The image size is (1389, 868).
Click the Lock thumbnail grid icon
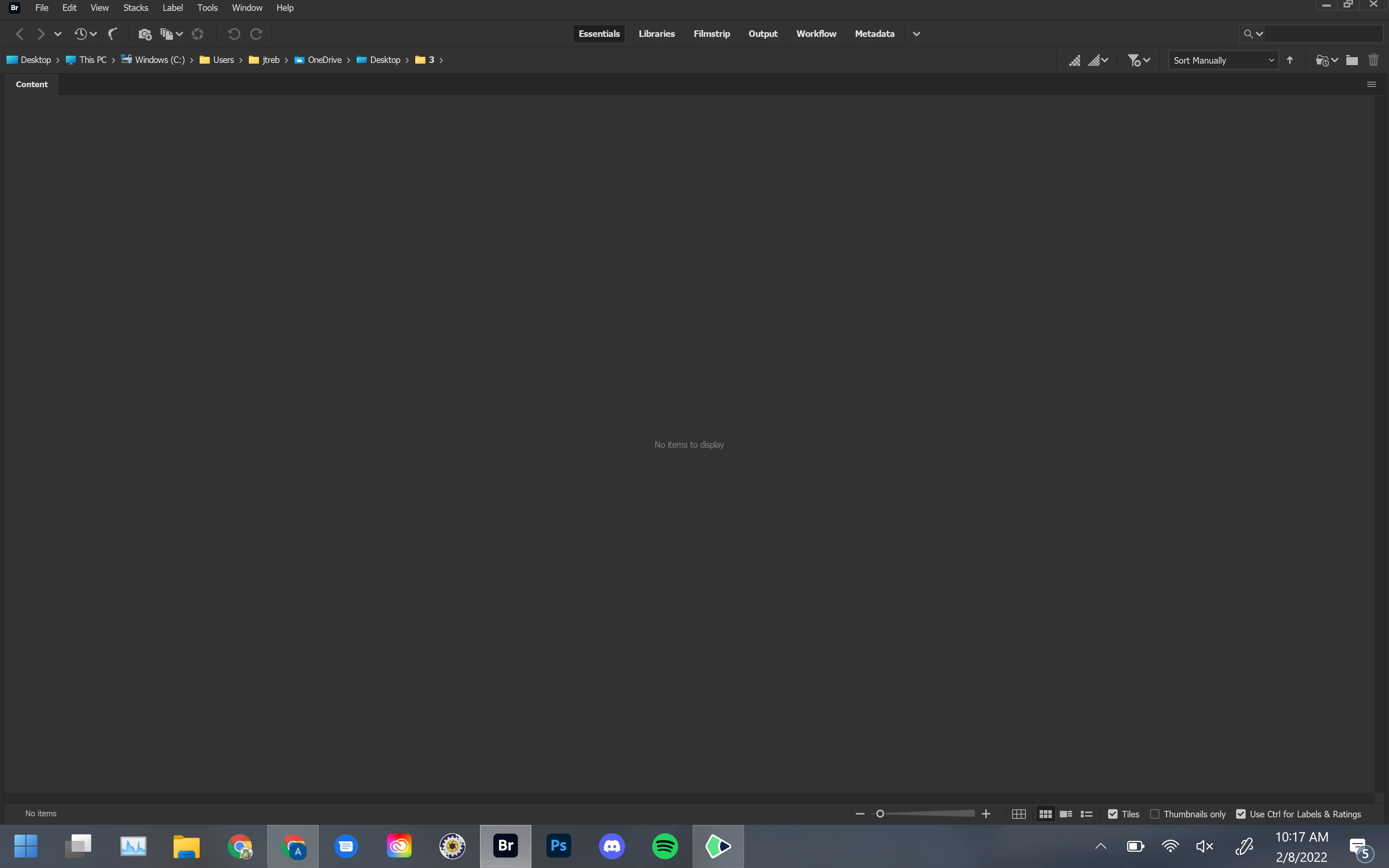1019,814
